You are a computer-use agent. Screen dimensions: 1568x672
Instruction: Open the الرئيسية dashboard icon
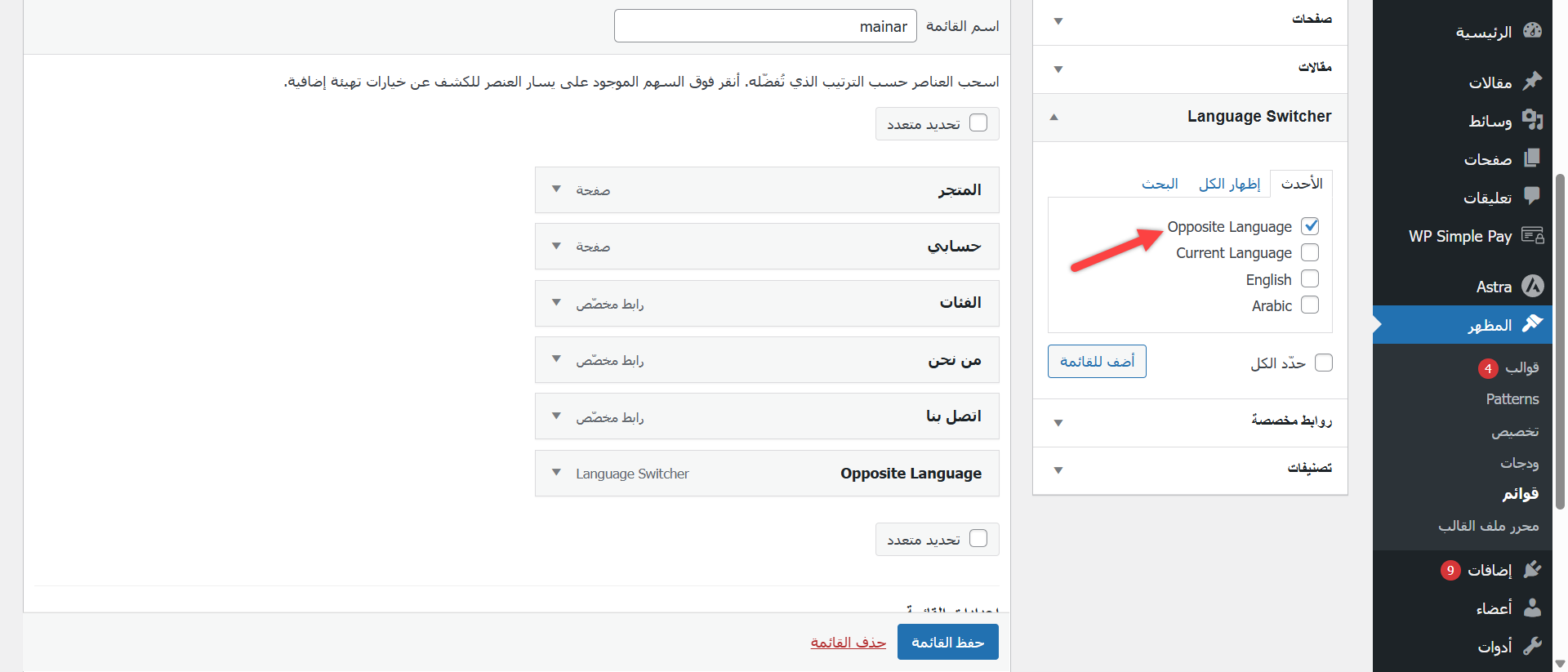[1532, 31]
